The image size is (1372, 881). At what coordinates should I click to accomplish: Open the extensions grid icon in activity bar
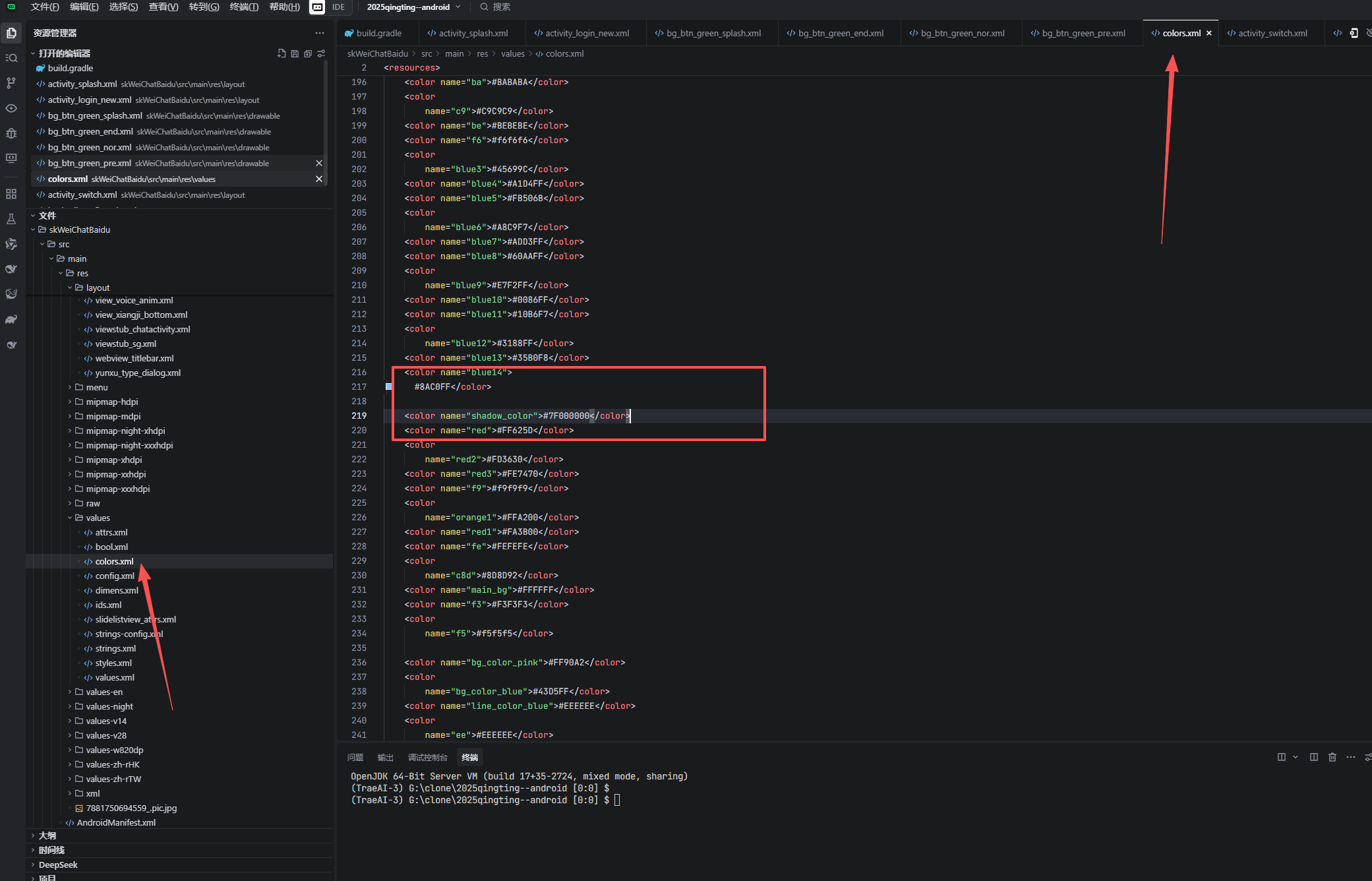click(x=11, y=194)
